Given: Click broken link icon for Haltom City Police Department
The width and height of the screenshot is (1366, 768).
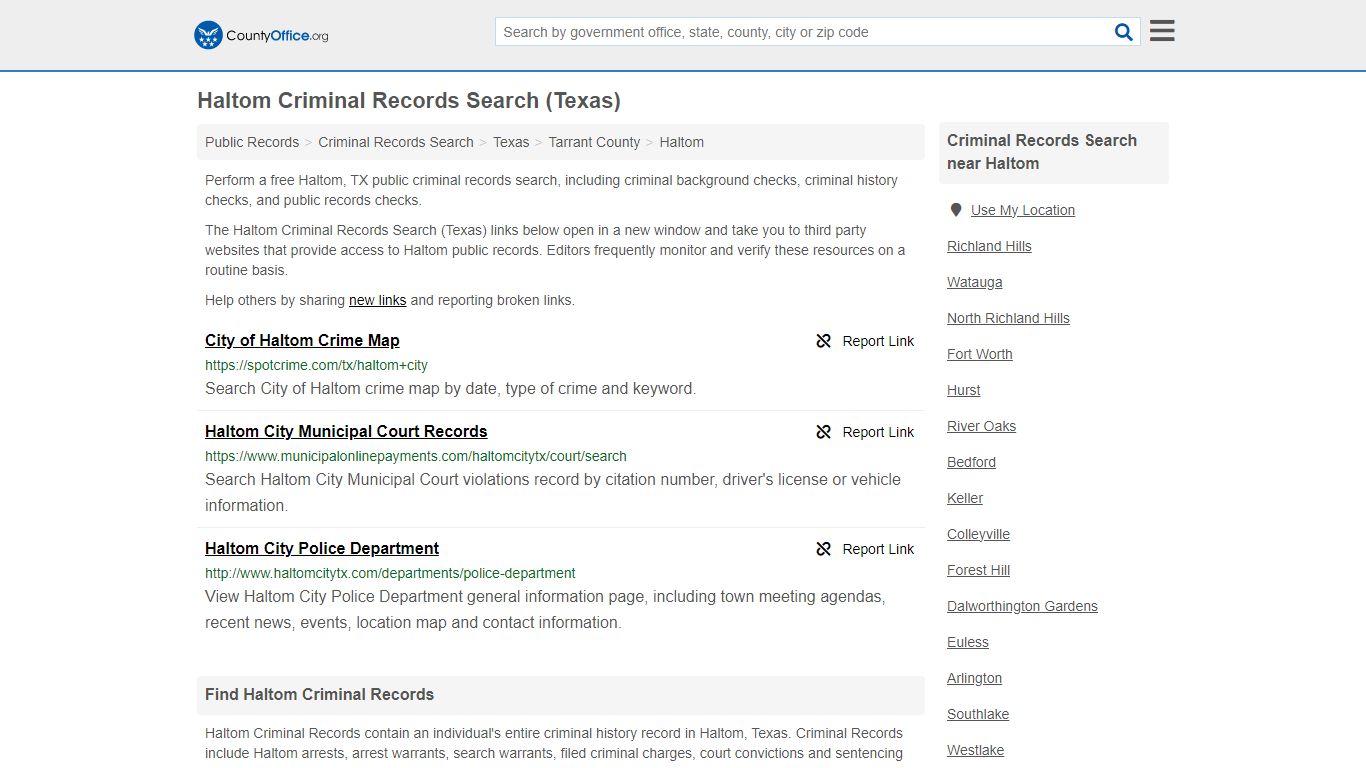Looking at the screenshot, I should point(823,549).
